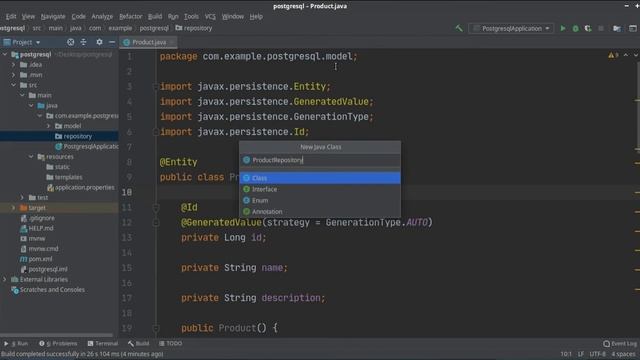Switch to the Product.java editor tab
Viewport: 640px width, 360px height.
pos(148,42)
